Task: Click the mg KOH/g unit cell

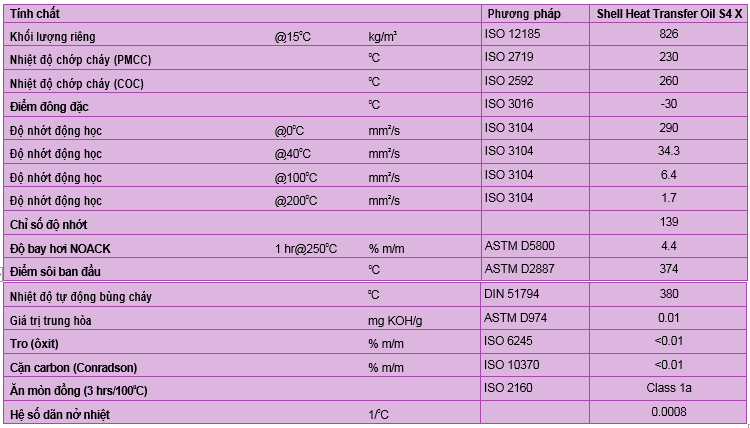Action: tap(396, 321)
